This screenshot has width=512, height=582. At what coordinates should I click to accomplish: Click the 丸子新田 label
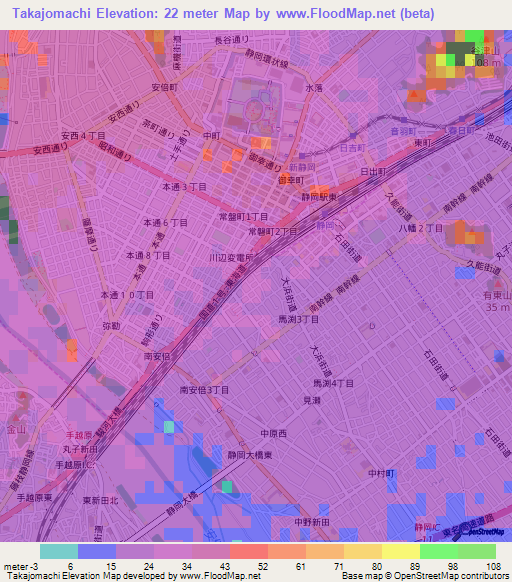(x=80, y=449)
